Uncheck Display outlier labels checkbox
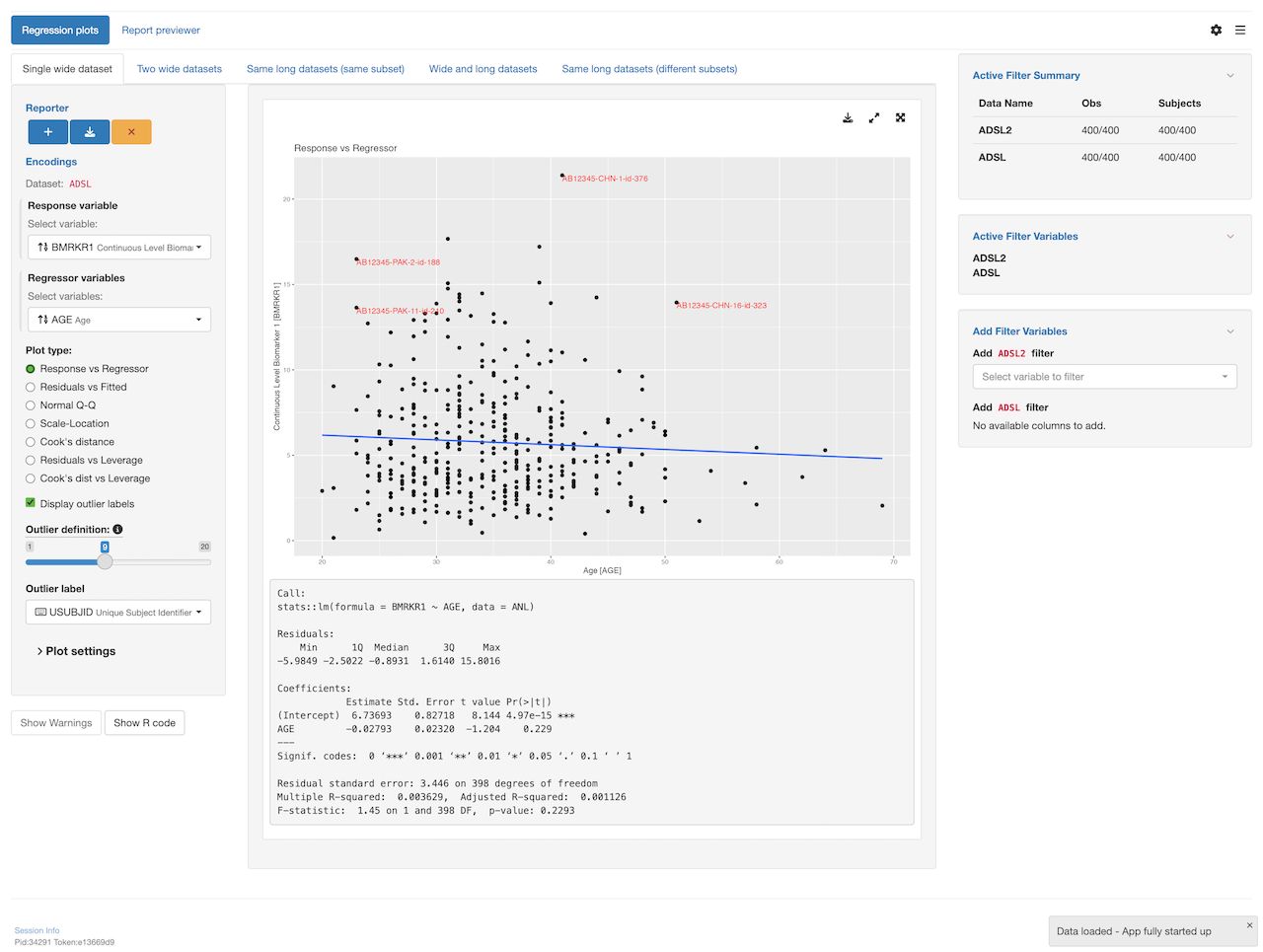The image size is (1263, 952). coord(31,503)
